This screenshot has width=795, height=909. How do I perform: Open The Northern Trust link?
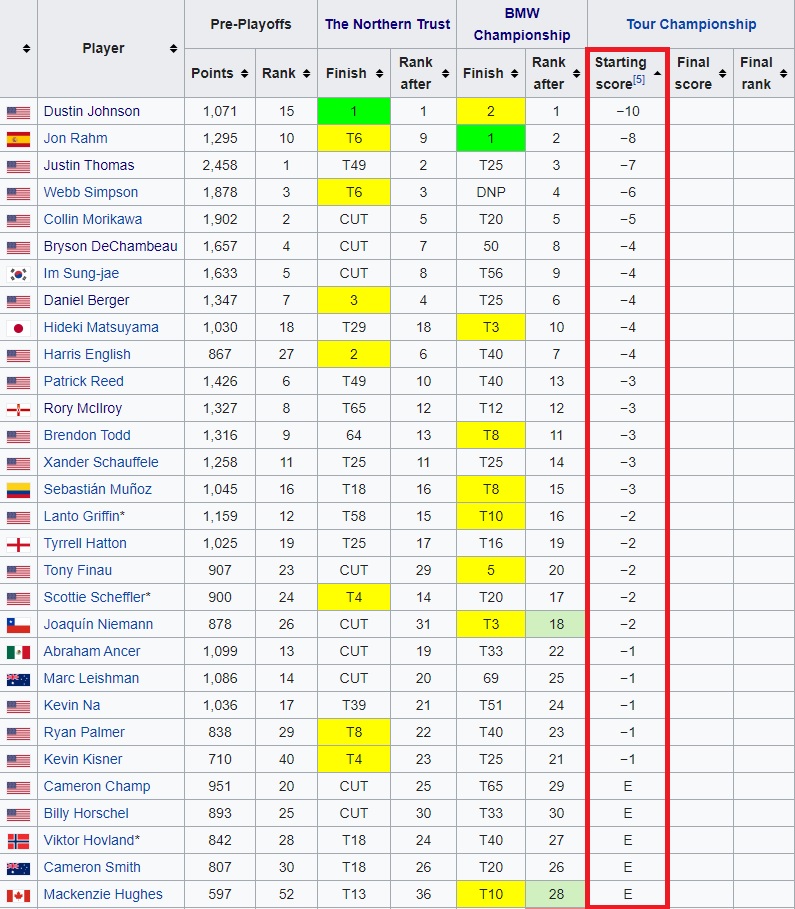click(387, 24)
